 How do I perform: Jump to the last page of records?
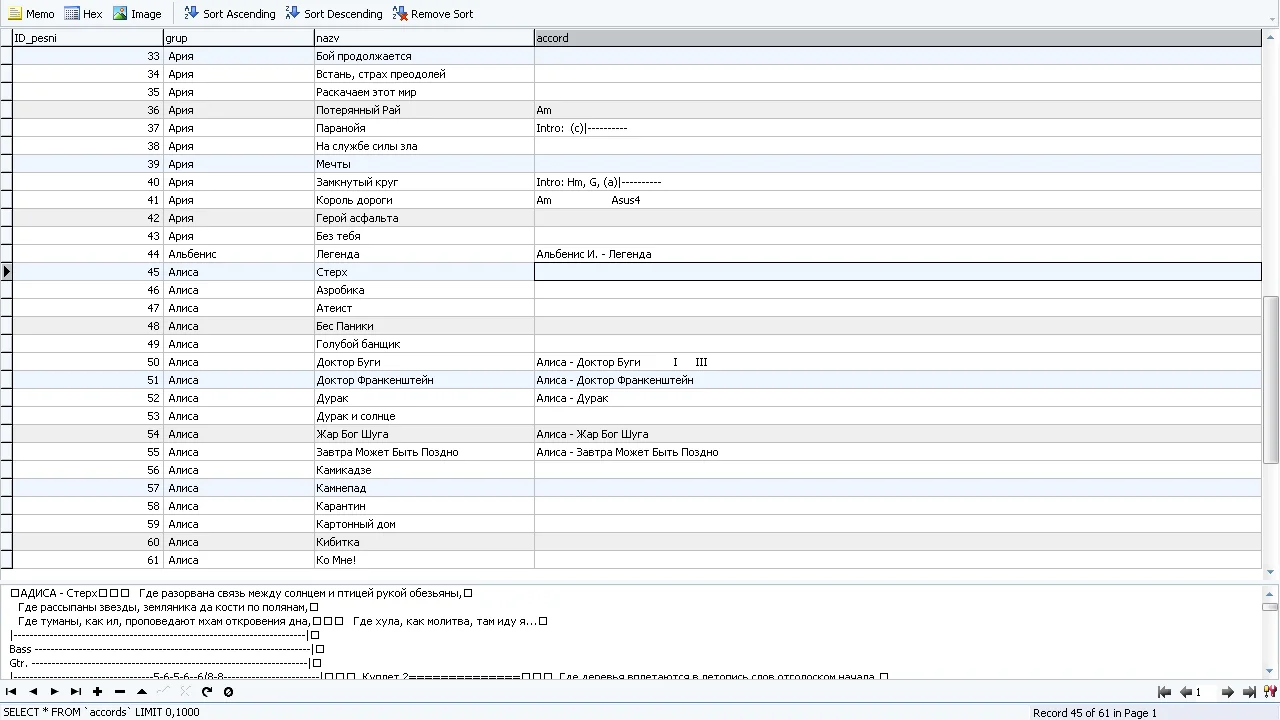click(x=1248, y=691)
